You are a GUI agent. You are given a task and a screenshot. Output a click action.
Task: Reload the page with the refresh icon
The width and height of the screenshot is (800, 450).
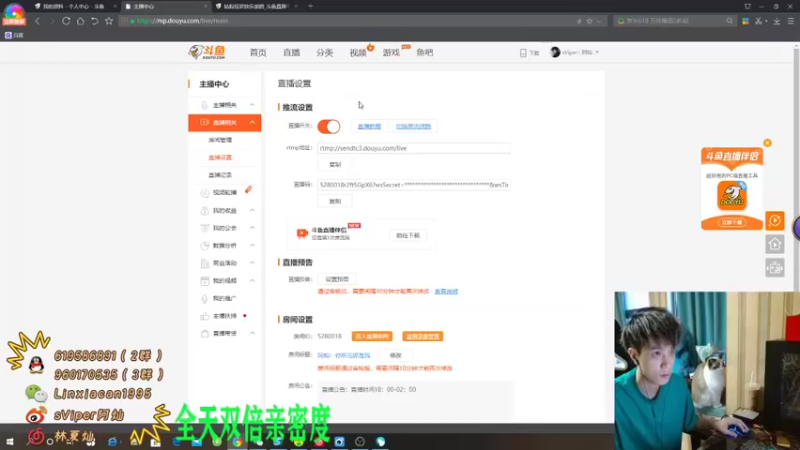(x=66, y=21)
